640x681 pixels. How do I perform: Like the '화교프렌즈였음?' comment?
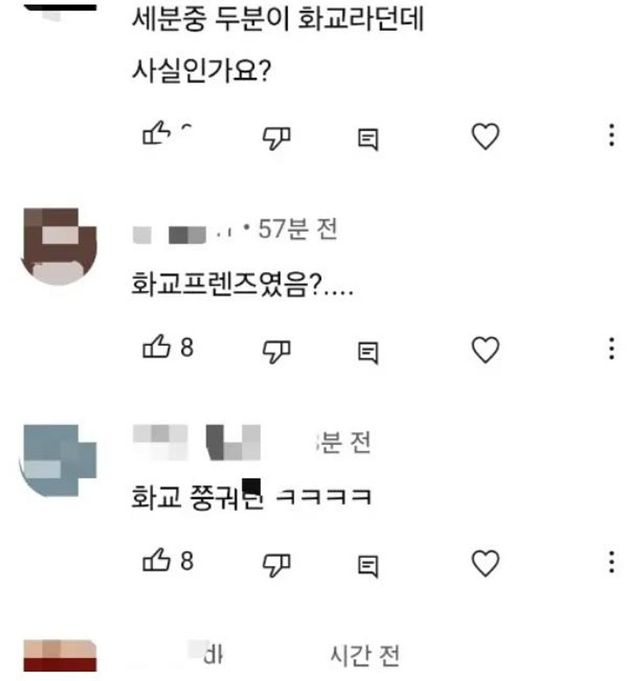(156, 347)
